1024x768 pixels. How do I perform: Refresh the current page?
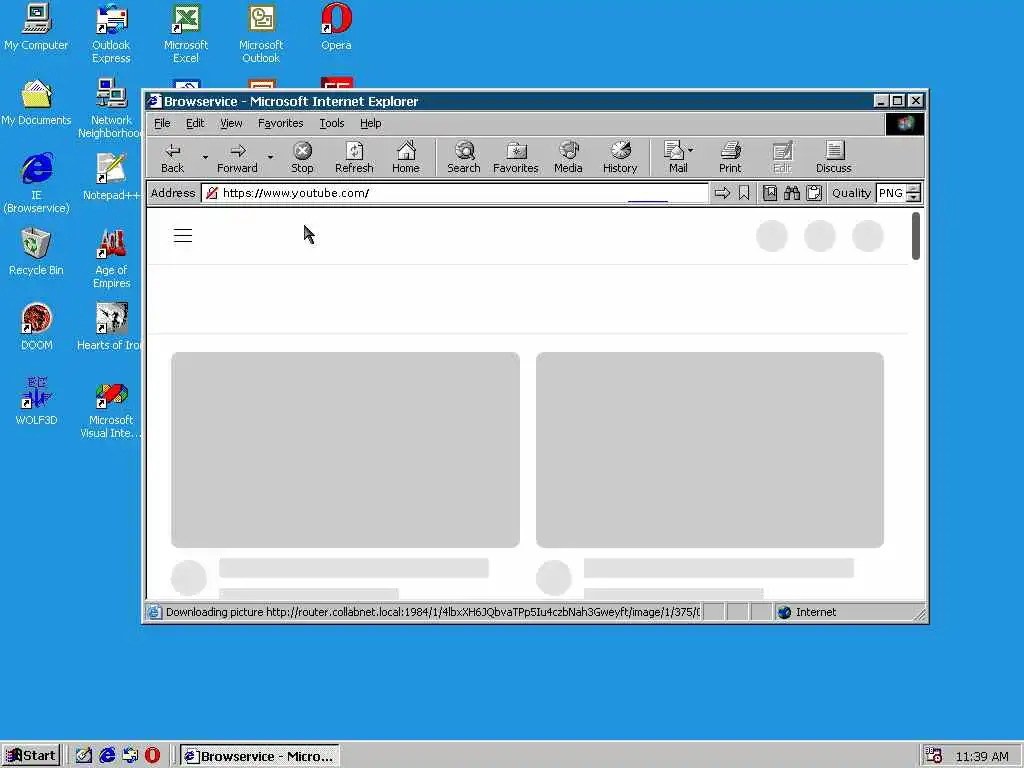[x=354, y=157]
